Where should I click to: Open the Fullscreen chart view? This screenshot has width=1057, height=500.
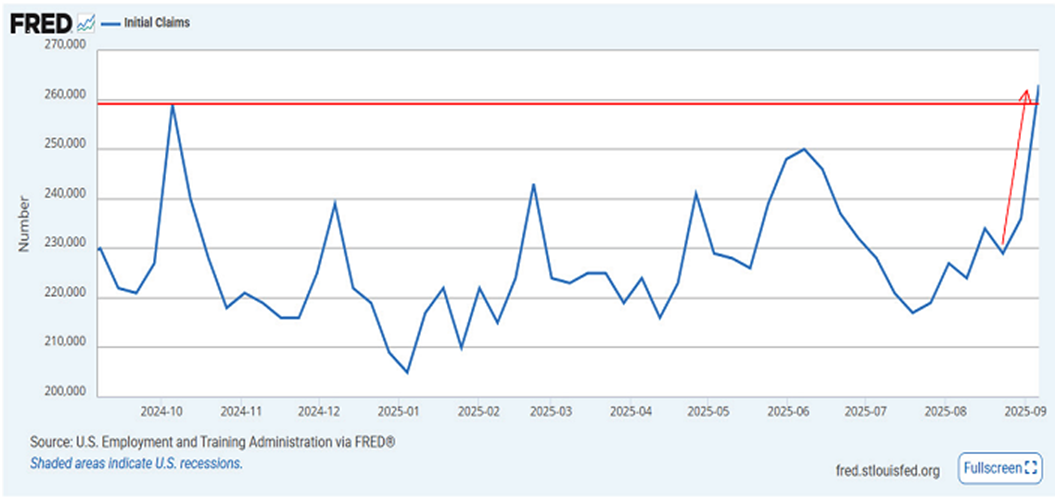999,468
